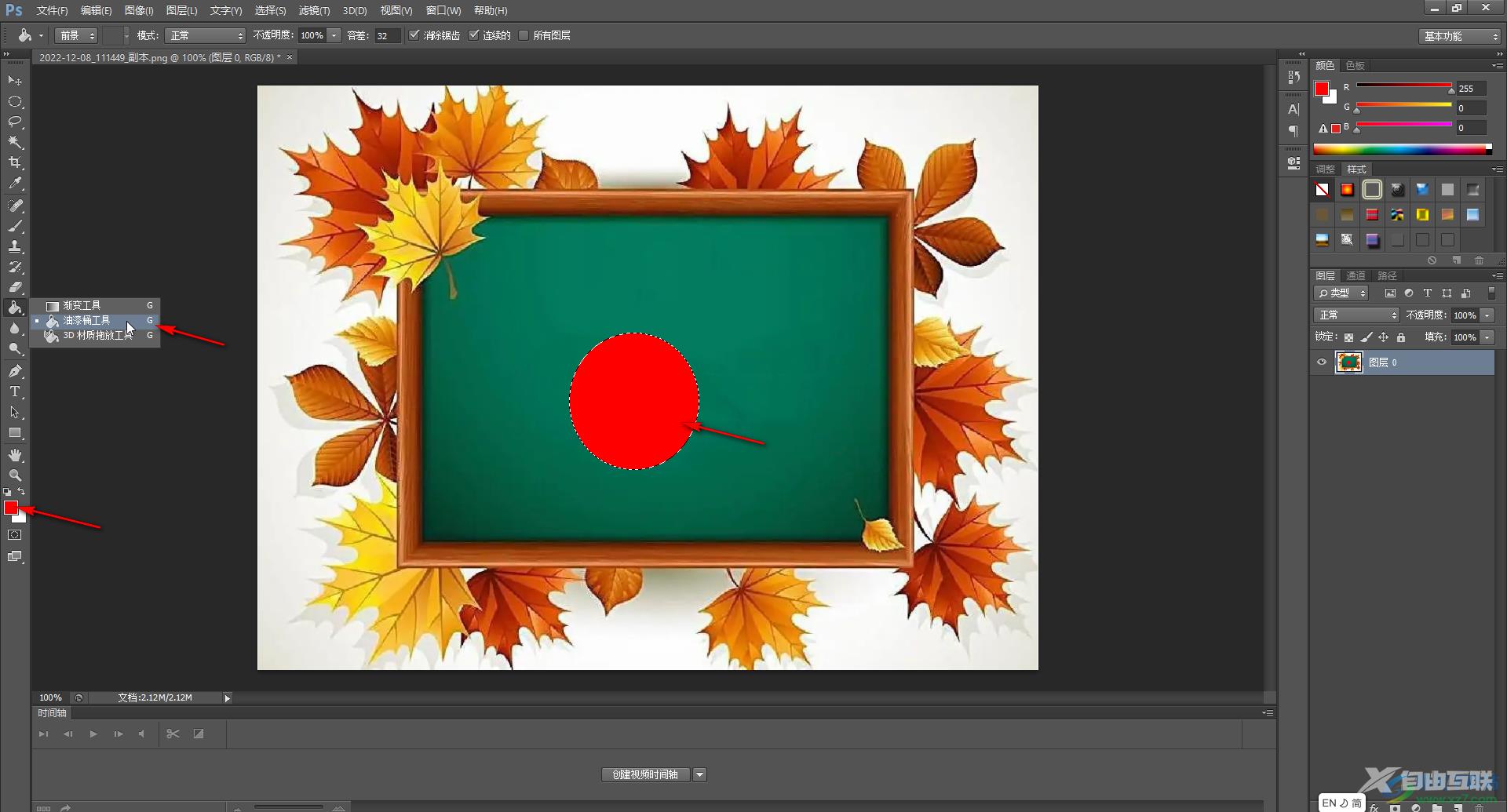The height and width of the screenshot is (812, 1507).
Task: Choose 3D 材质拖放工具 from the flyout
Action: pos(95,335)
